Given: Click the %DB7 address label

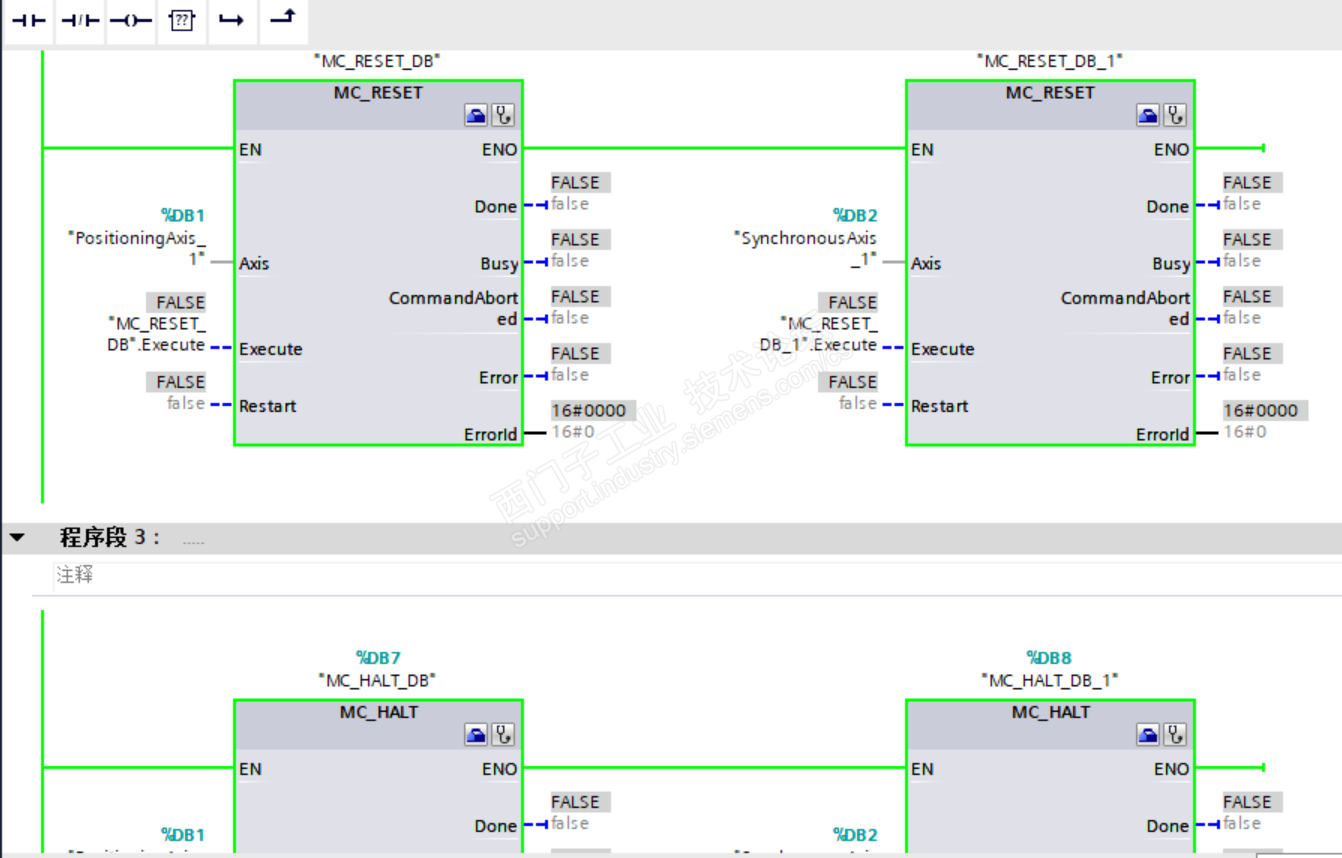Looking at the screenshot, I should 378,658.
